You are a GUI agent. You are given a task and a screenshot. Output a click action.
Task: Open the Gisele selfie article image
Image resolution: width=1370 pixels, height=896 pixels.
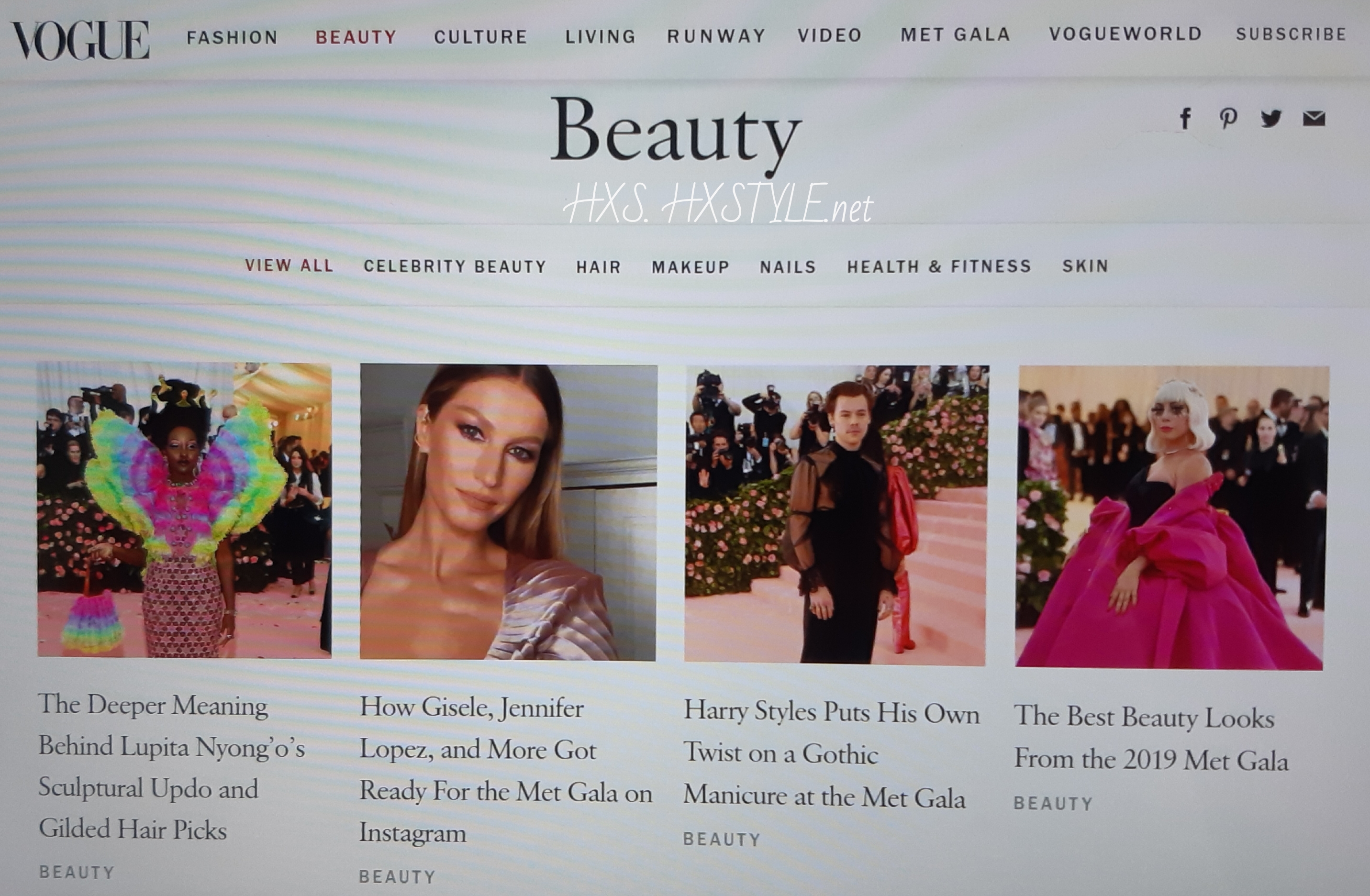508,512
